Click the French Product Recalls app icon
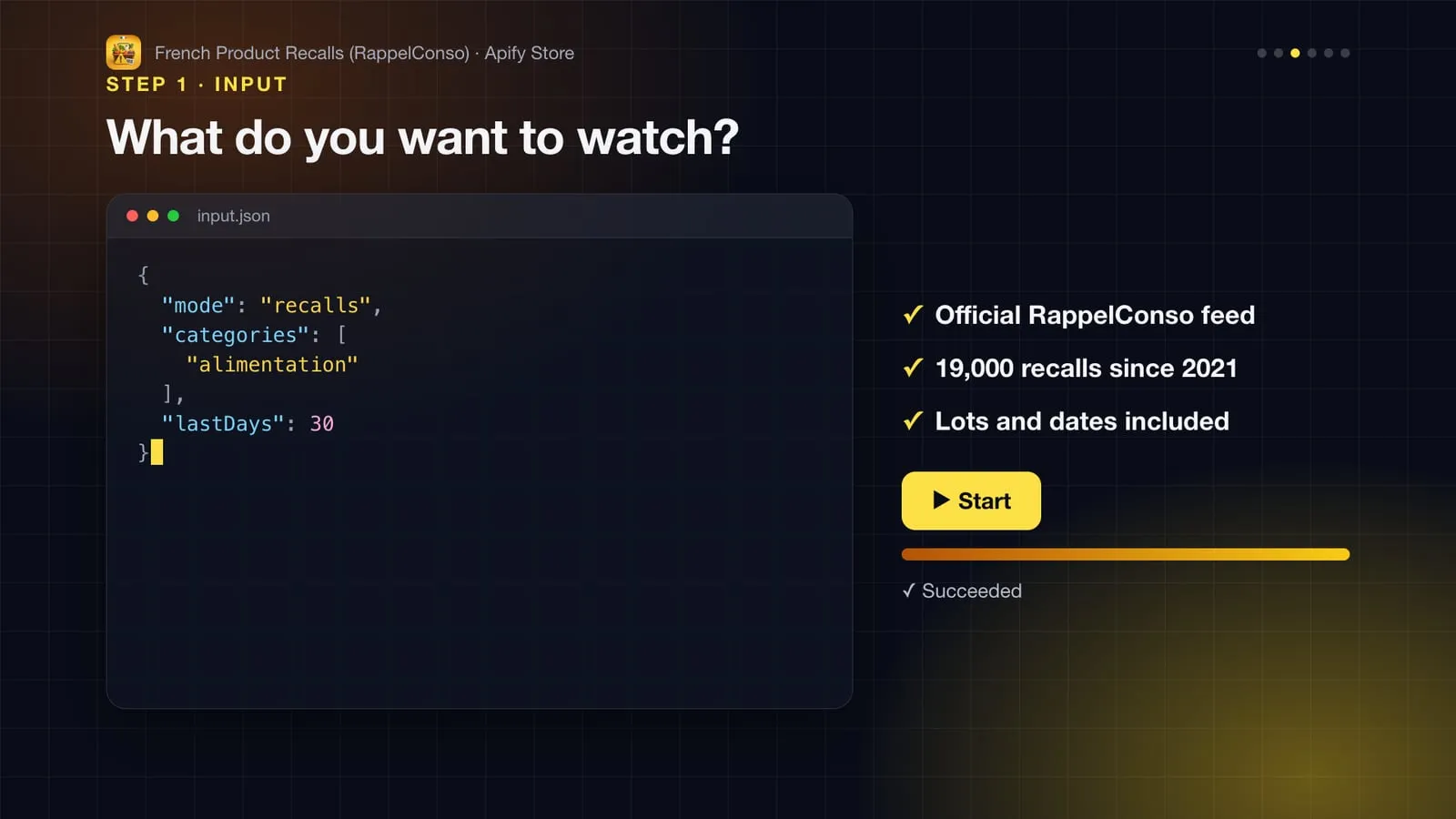This screenshot has height=819, width=1456. coord(124,53)
